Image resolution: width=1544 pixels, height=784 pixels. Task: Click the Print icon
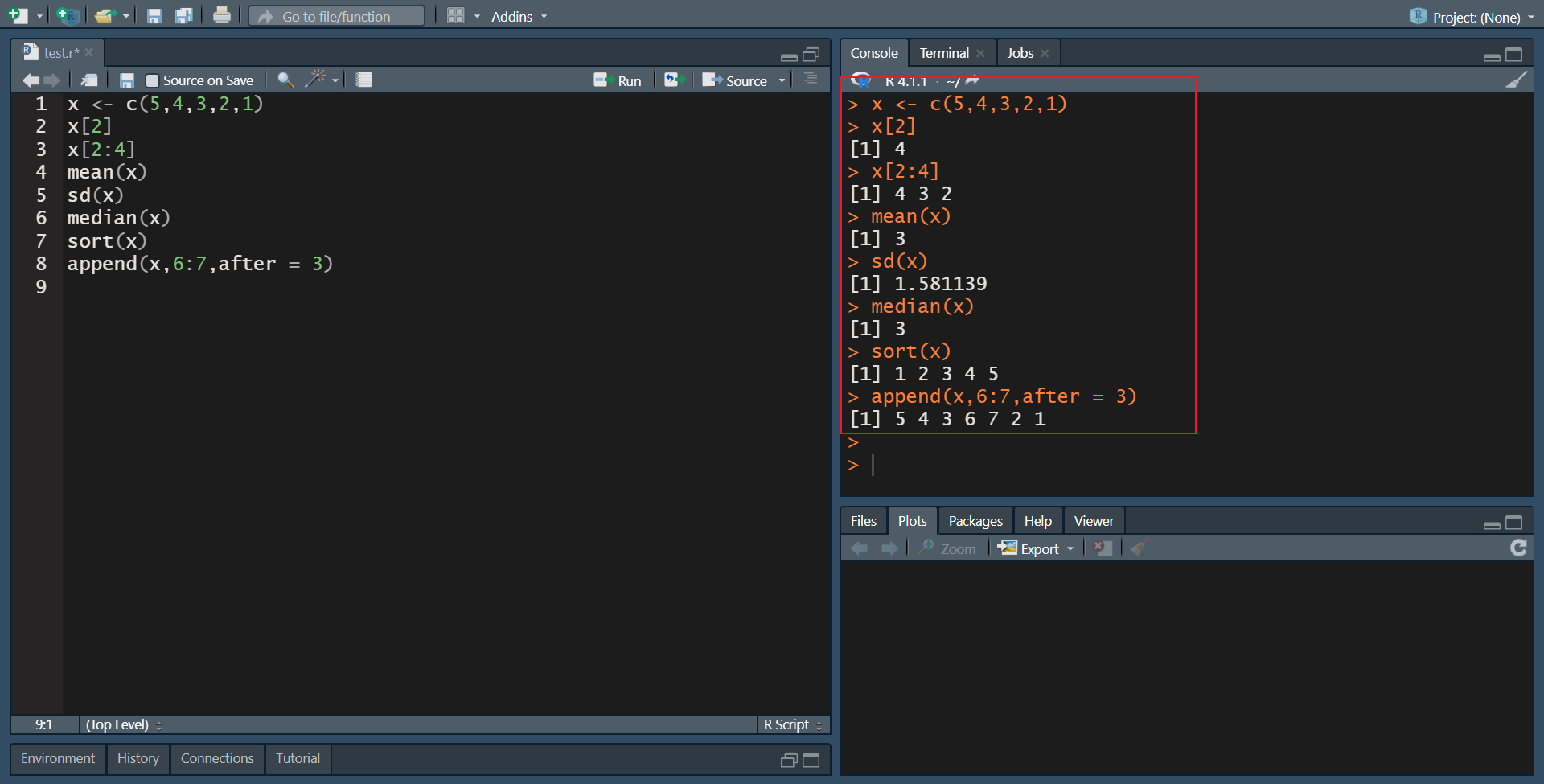[x=222, y=15]
